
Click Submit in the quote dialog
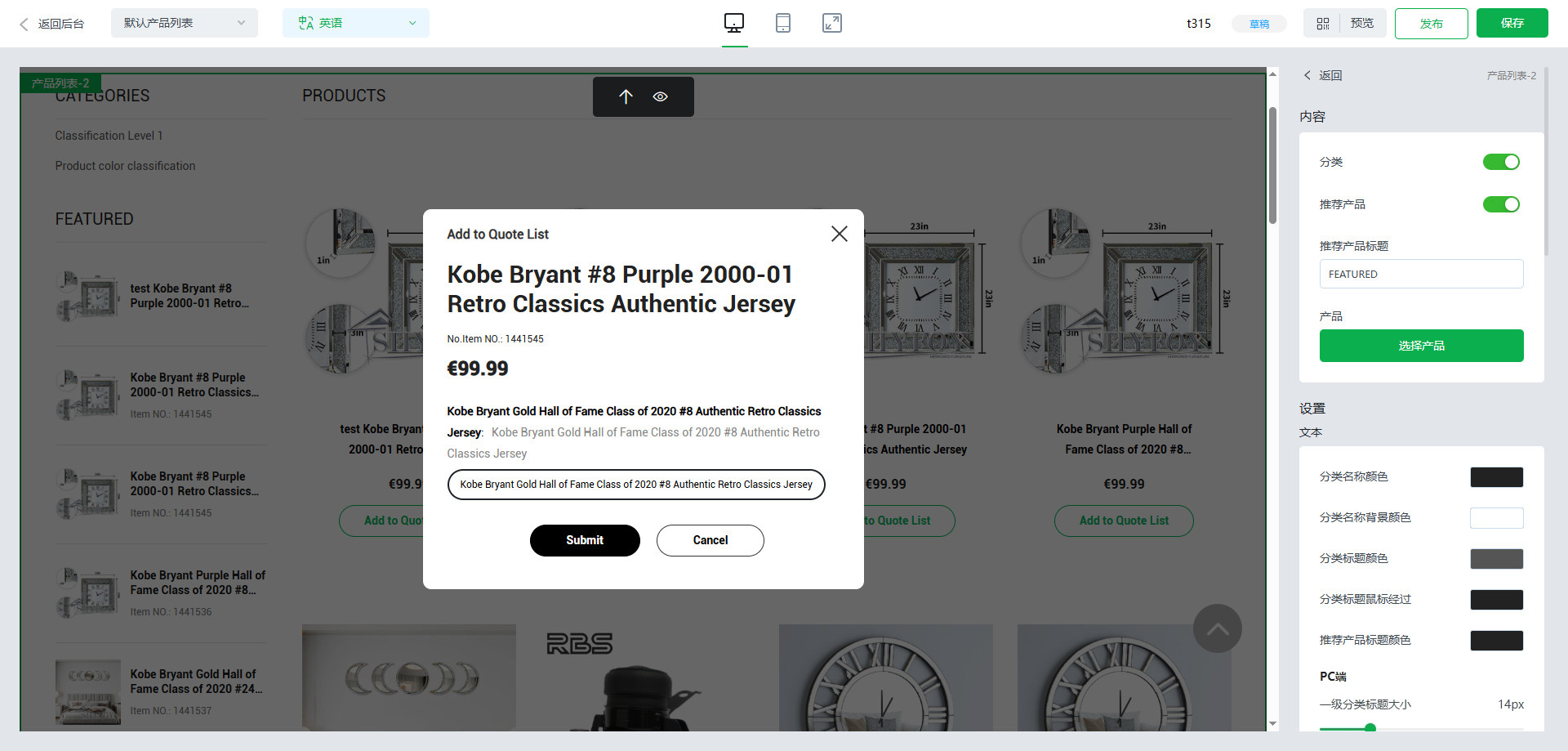(x=585, y=540)
